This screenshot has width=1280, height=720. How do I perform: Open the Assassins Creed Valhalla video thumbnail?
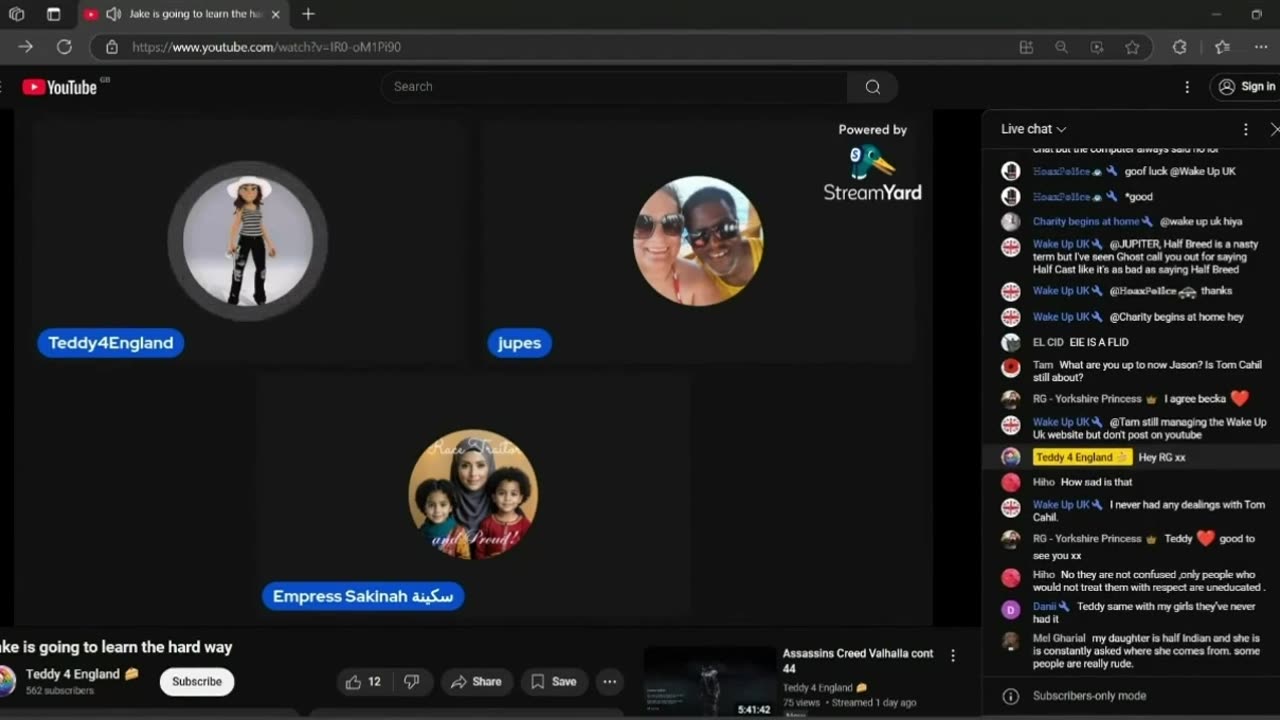click(710, 682)
